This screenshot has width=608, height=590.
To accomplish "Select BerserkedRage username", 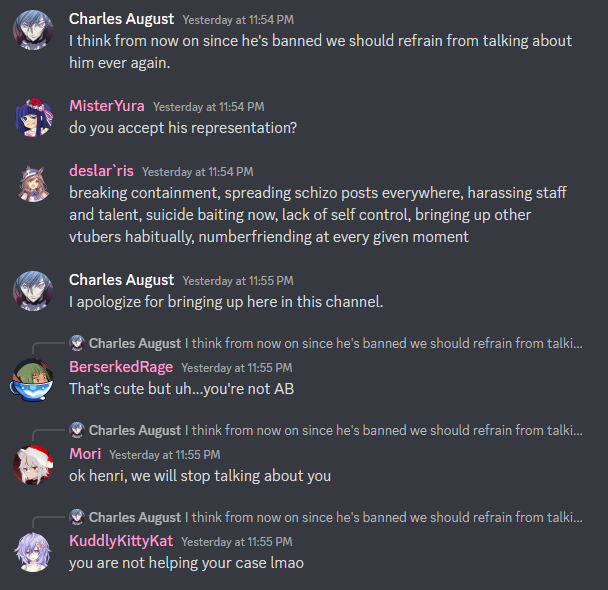I will click(x=121, y=367).
